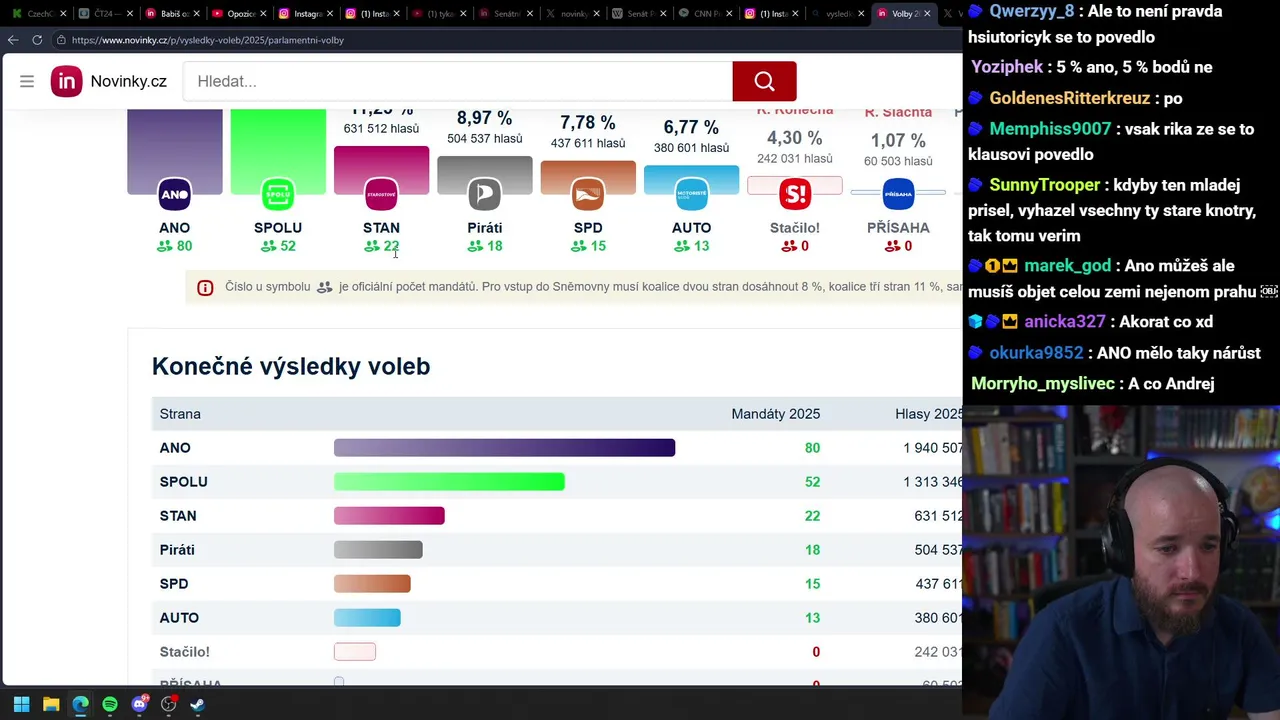Click chat username 'SunnyTrooper'

(x=1044, y=185)
